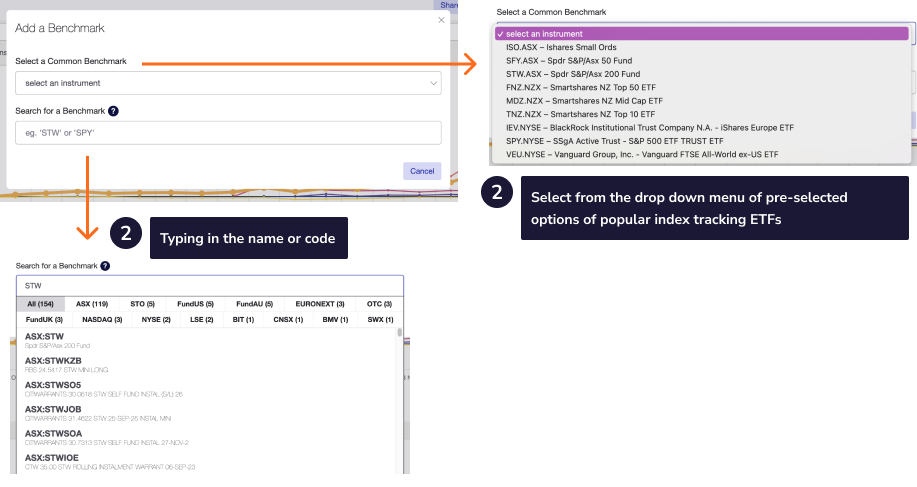Image resolution: width=917 pixels, height=487 pixels.
Task: Select SFY.ASX – Spdr S&P/Asx 50 Fund
Action: [701, 61]
